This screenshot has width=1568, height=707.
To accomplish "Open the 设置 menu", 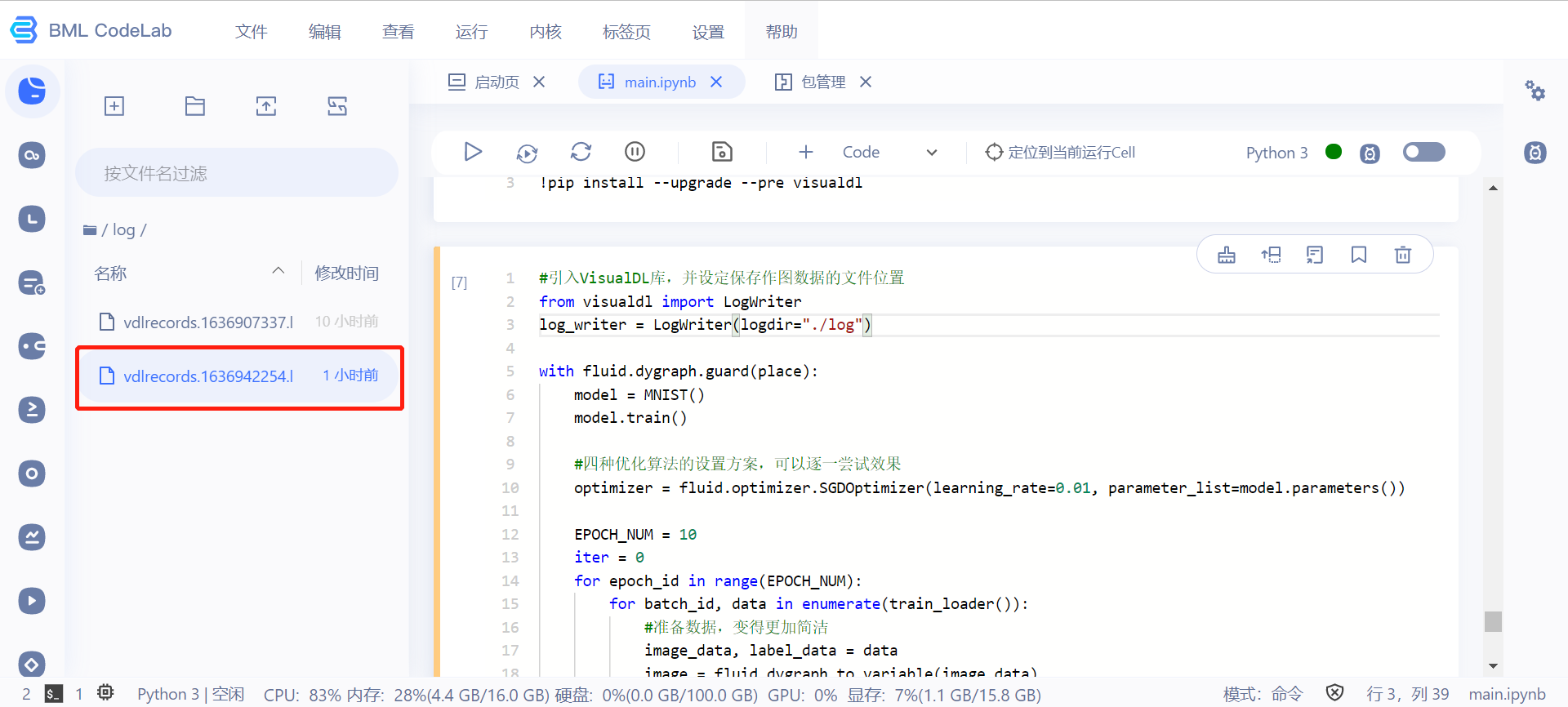I will point(708,32).
